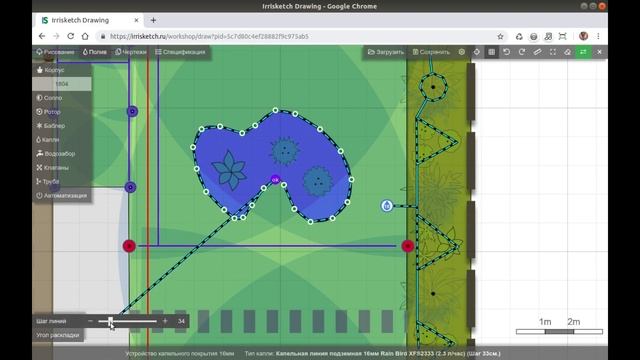
Task: Switch to the Полив tab
Action: (x=95, y=52)
